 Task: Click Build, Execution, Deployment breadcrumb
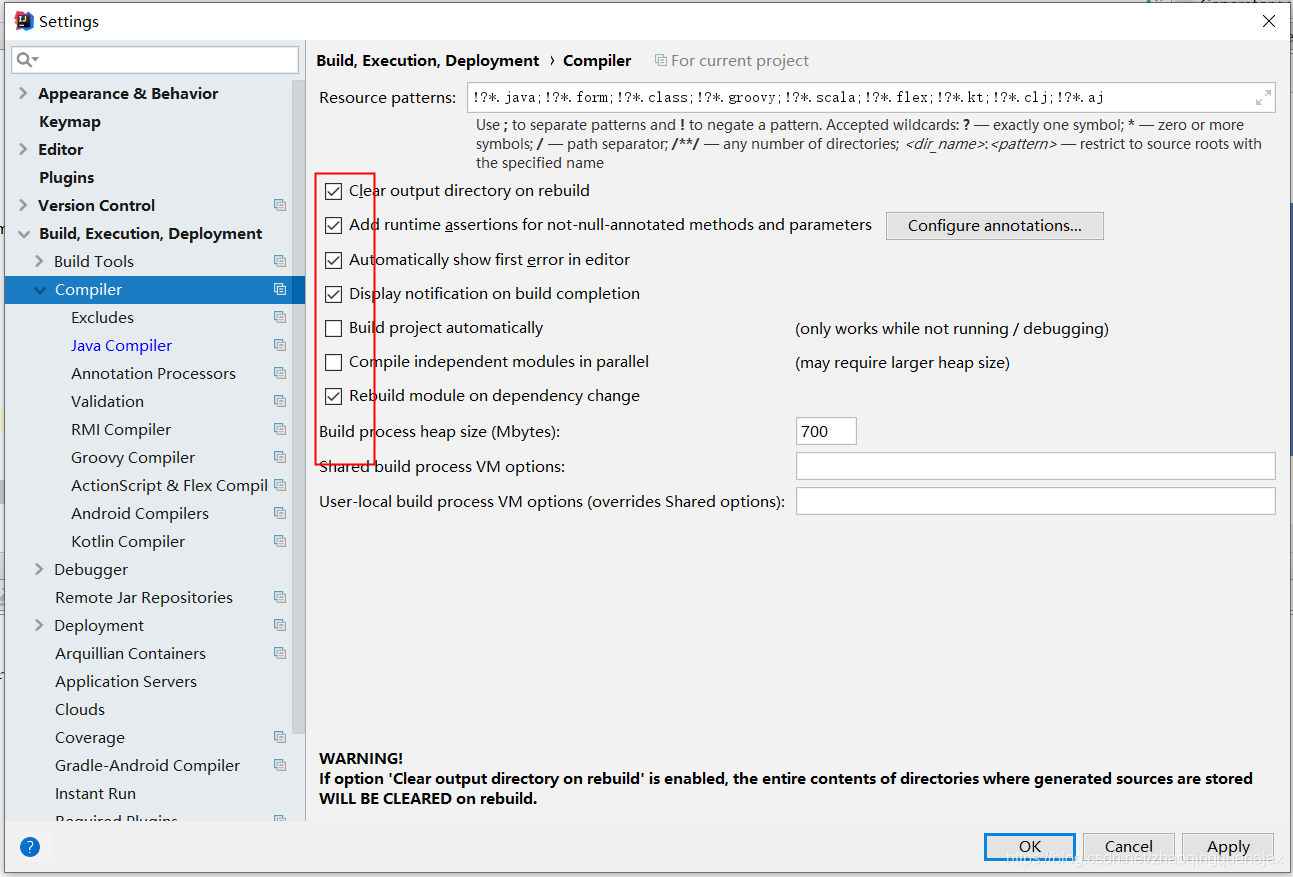click(428, 61)
